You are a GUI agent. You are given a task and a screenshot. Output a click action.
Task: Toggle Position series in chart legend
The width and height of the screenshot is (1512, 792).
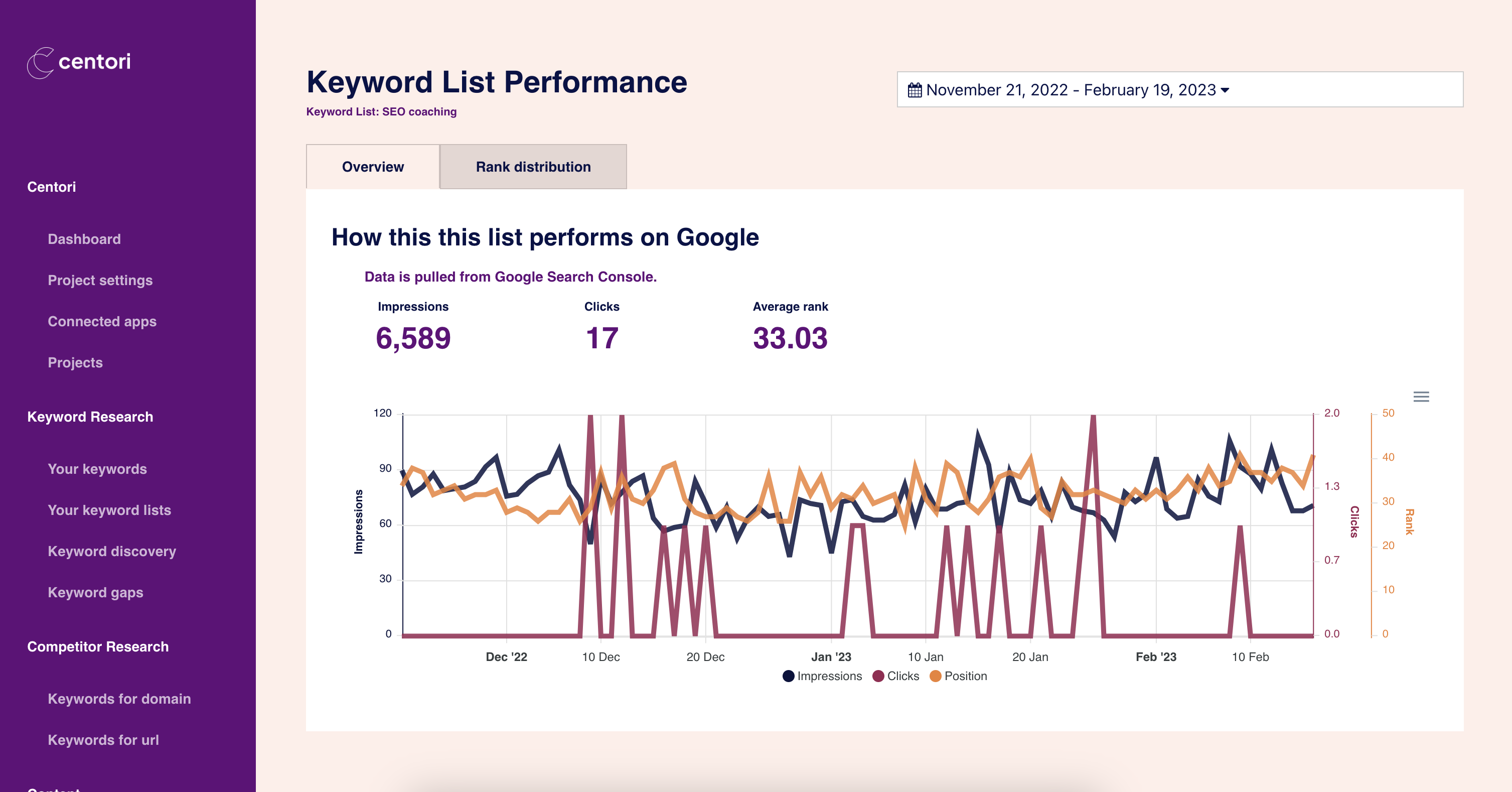(x=958, y=676)
